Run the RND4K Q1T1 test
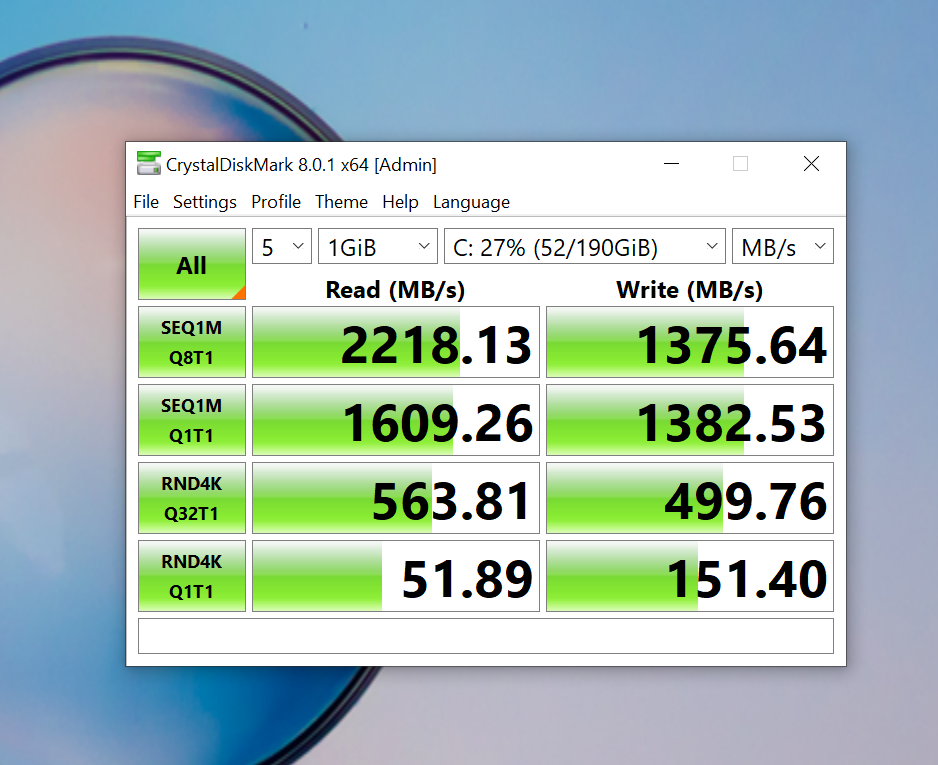This screenshot has height=765, width=938. tap(192, 576)
